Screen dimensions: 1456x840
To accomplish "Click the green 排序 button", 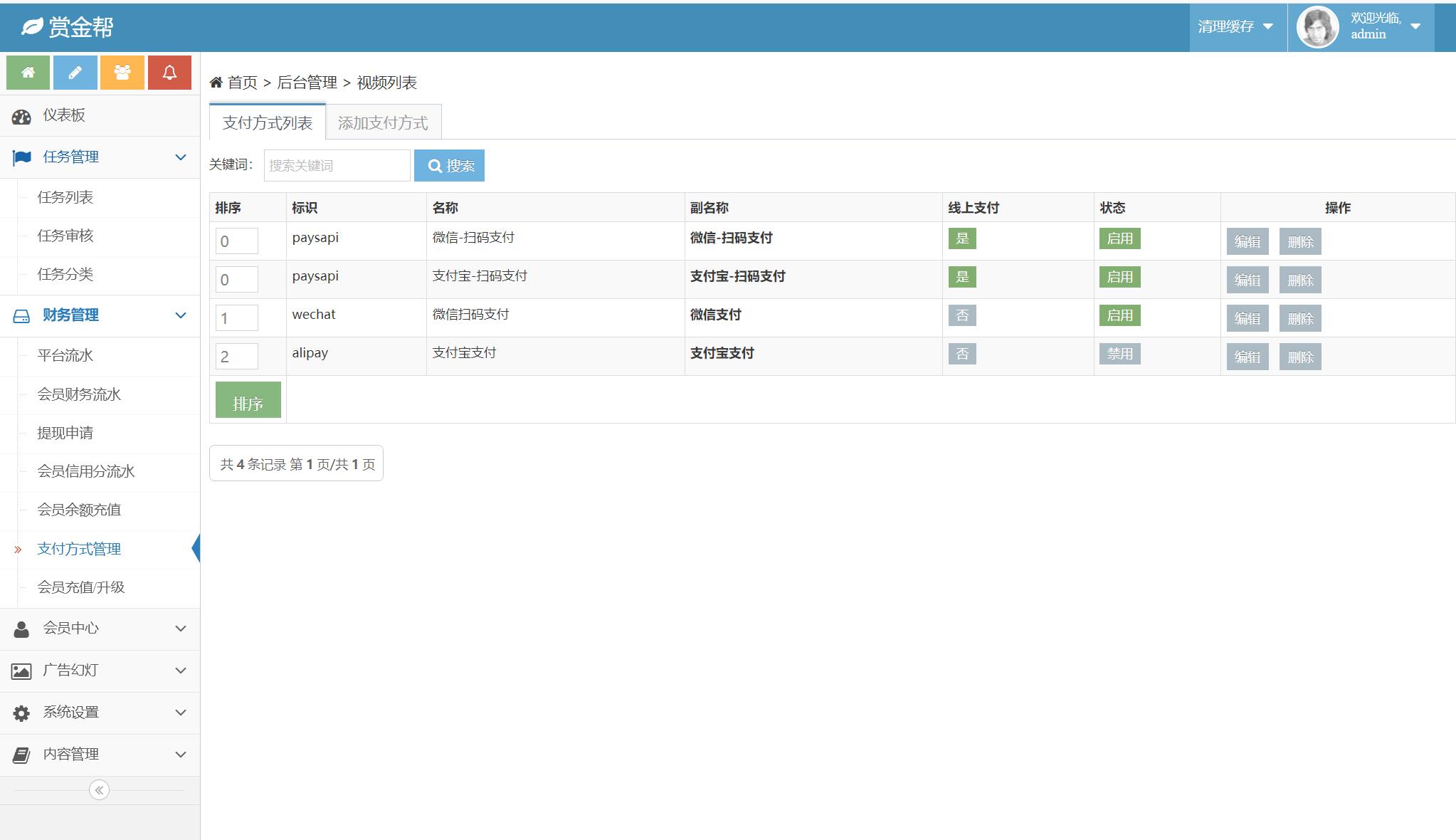I will click(x=248, y=400).
